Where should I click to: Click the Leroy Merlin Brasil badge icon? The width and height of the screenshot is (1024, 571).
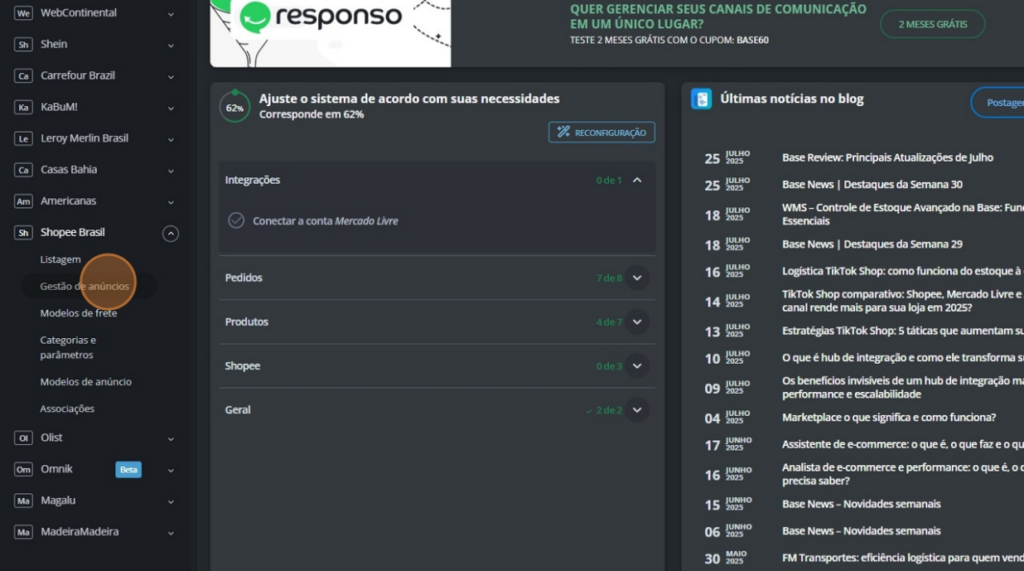23,138
